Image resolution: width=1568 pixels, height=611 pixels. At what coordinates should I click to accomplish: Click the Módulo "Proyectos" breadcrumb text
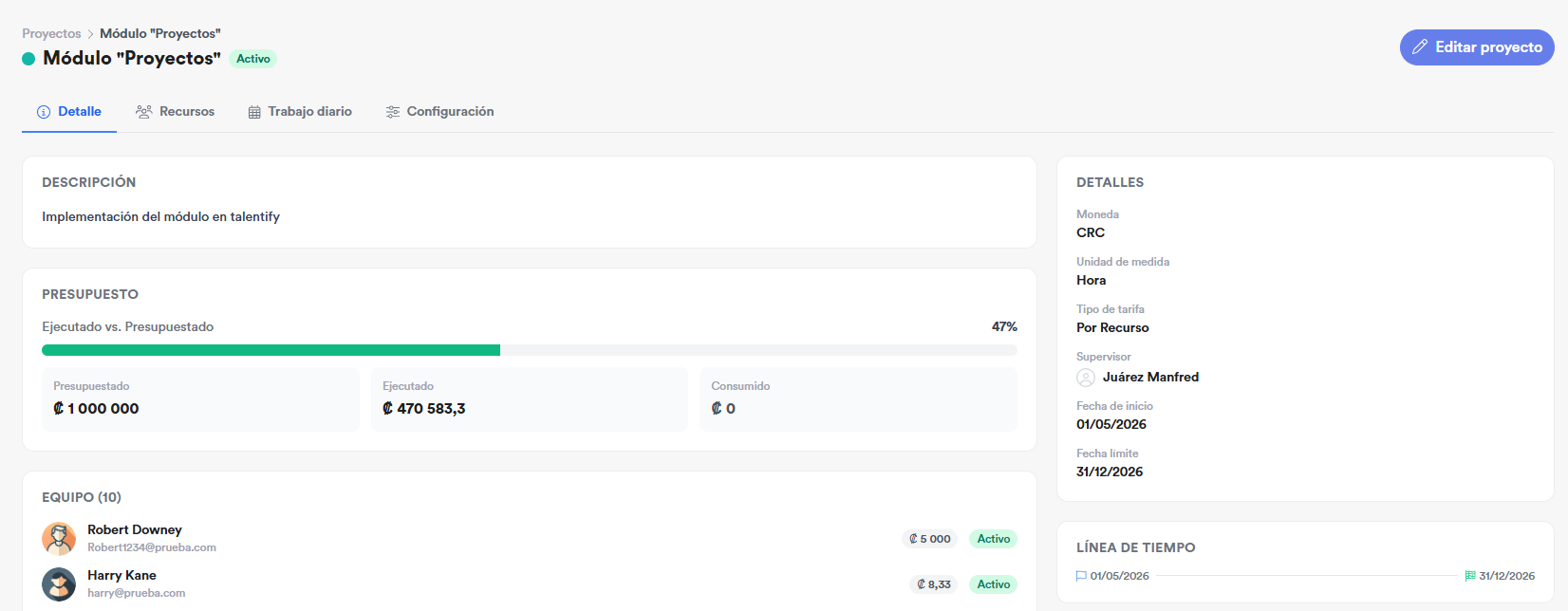click(160, 33)
